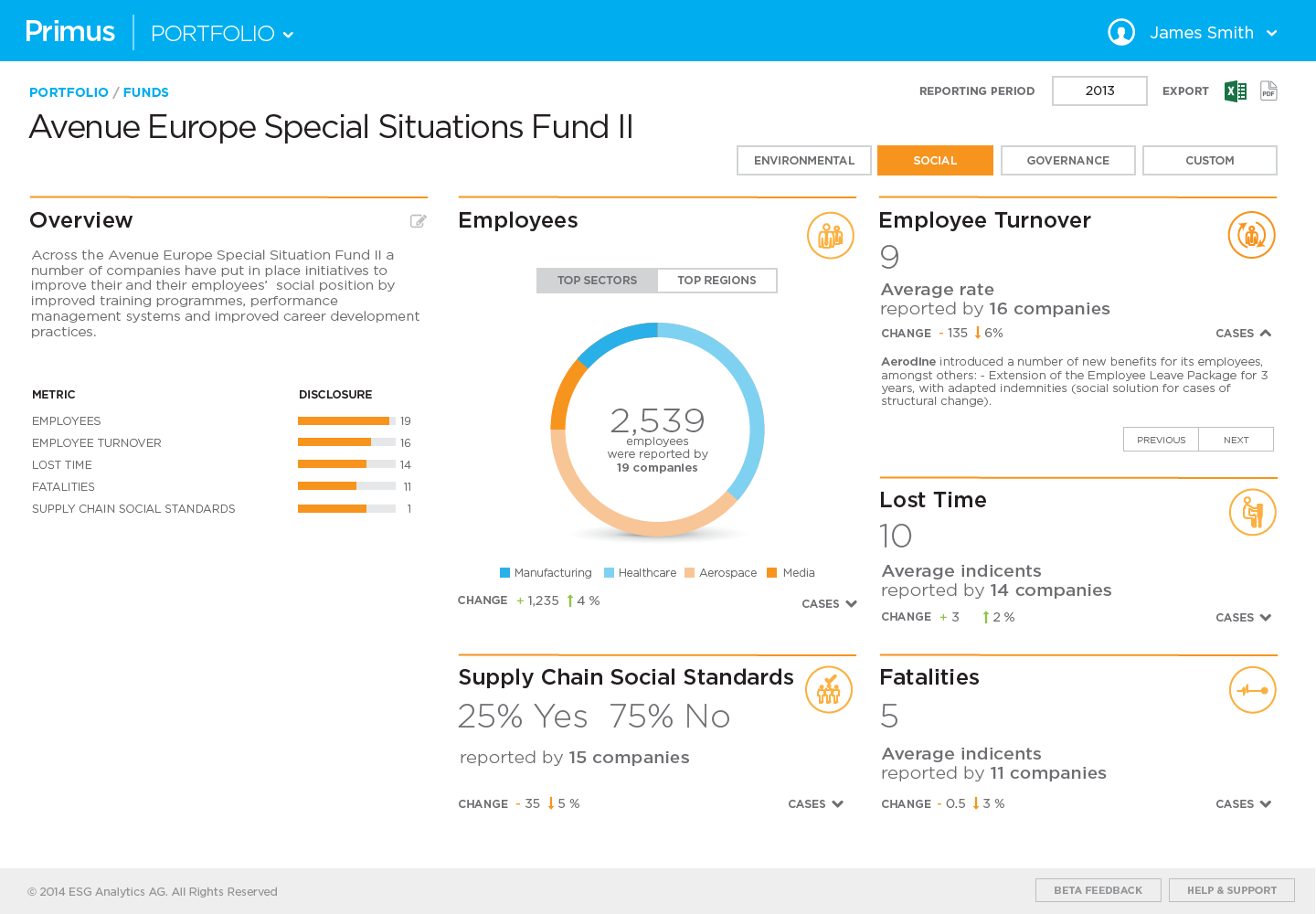This screenshot has width=1316, height=914.
Task: Open HELP & SUPPORT
Action: click(1232, 890)
